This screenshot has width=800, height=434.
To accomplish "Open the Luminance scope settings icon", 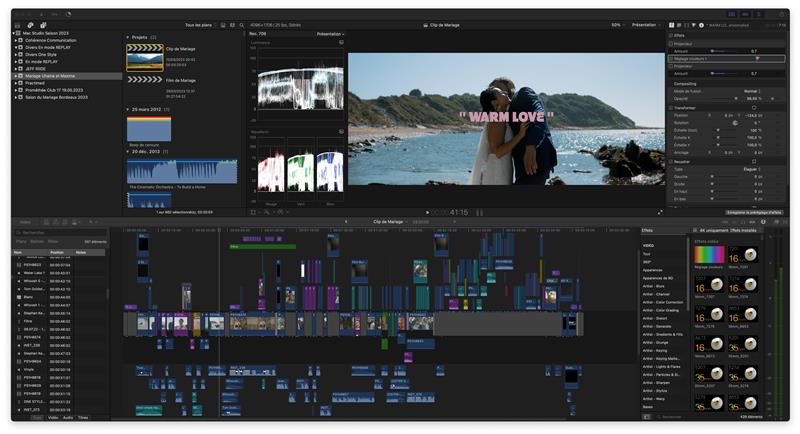I will [x=341, y=42].
